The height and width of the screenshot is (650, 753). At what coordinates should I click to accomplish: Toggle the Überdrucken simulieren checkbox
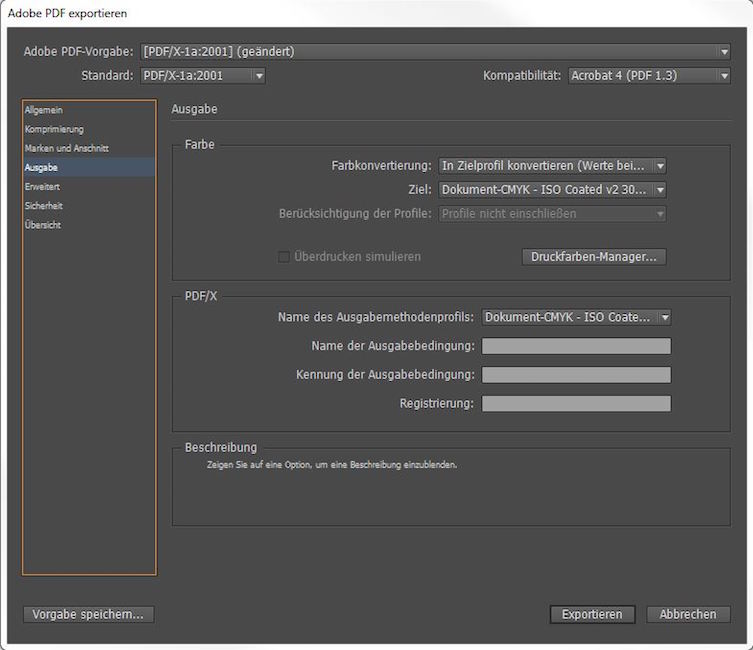point(284,257)
